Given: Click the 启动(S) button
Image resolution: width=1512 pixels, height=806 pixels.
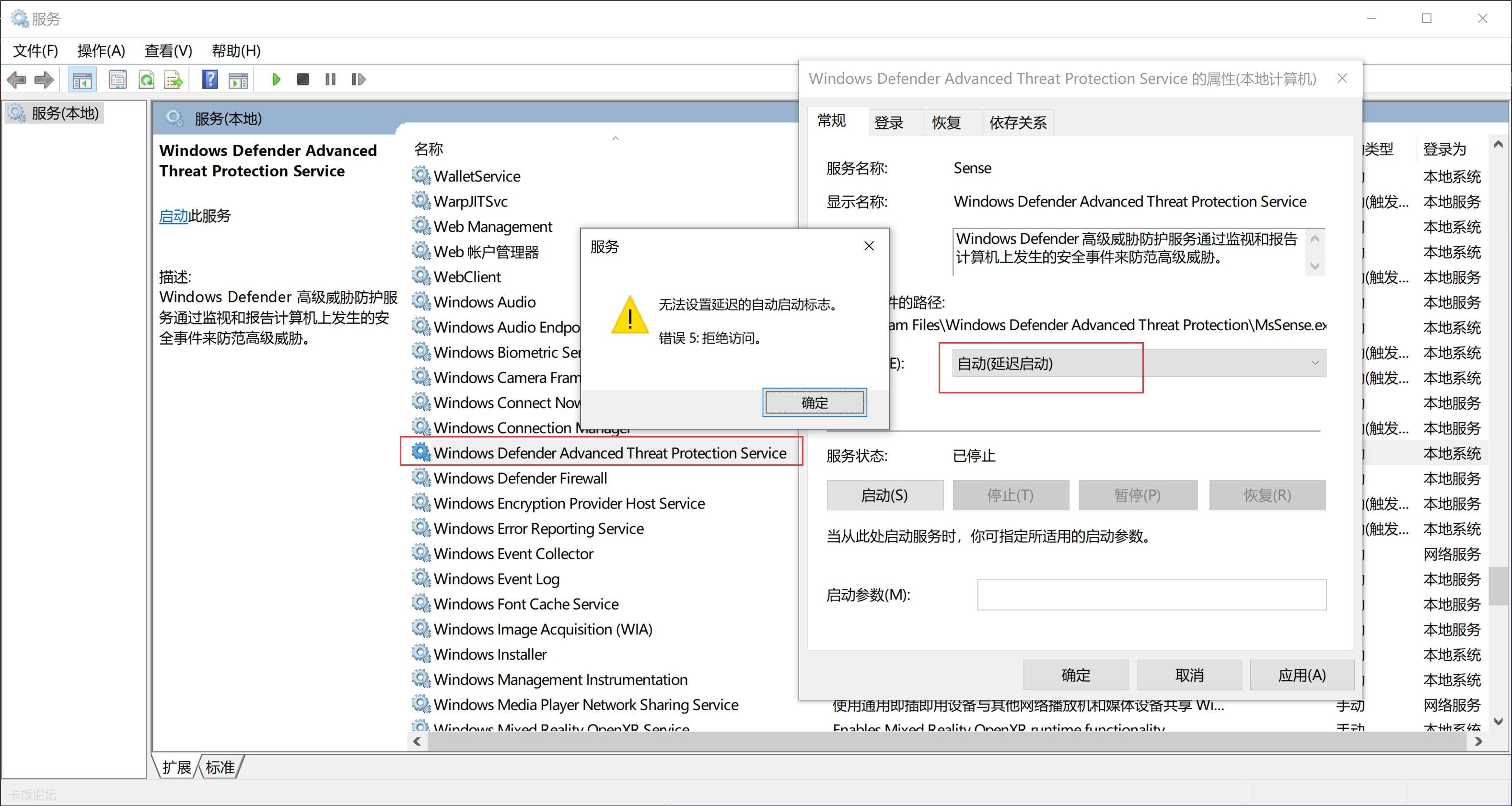Looking at the screenshot, I should click(884, 495).
